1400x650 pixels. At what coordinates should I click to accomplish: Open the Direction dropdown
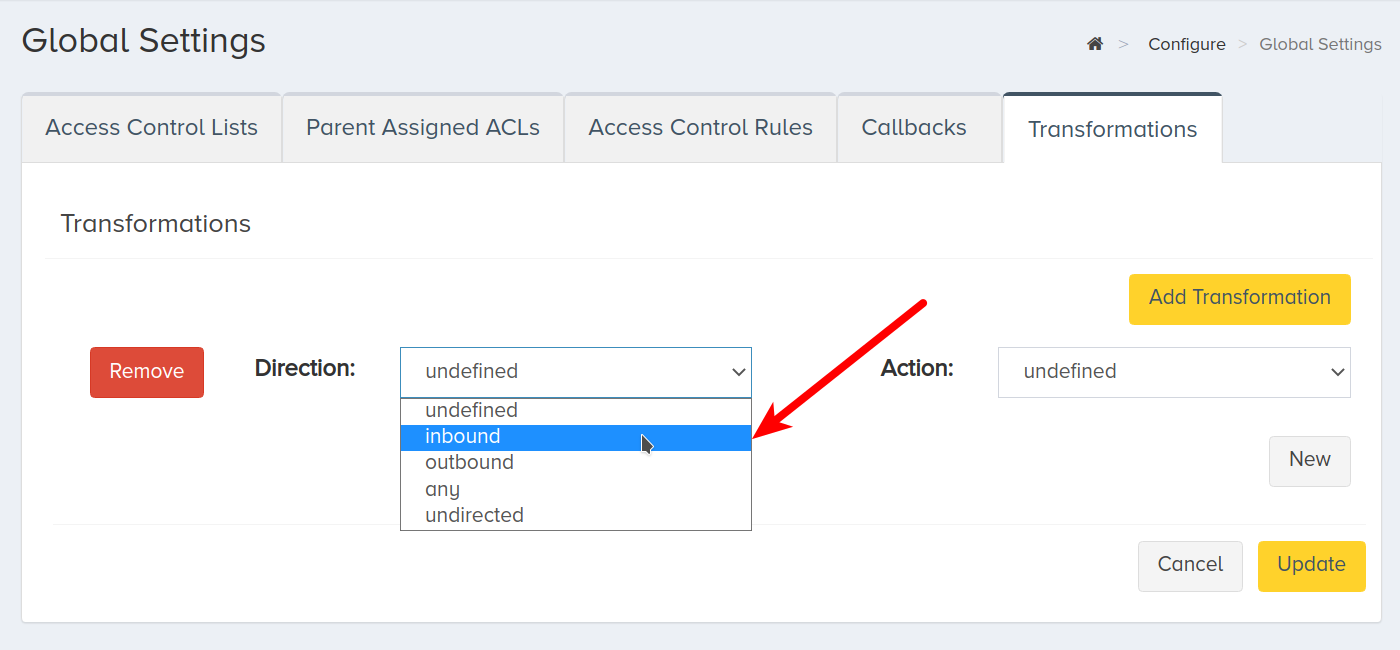576,372
